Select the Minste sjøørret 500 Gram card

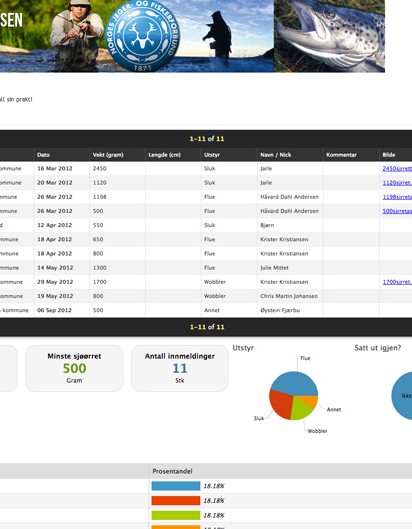74,368
